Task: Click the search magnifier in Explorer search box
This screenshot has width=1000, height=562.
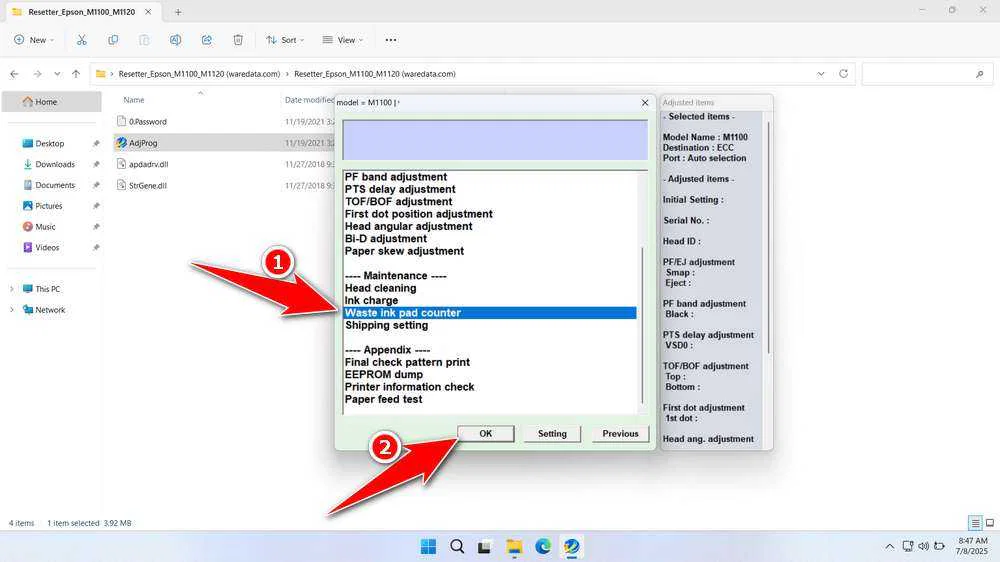Action: [x=980, y=74]
